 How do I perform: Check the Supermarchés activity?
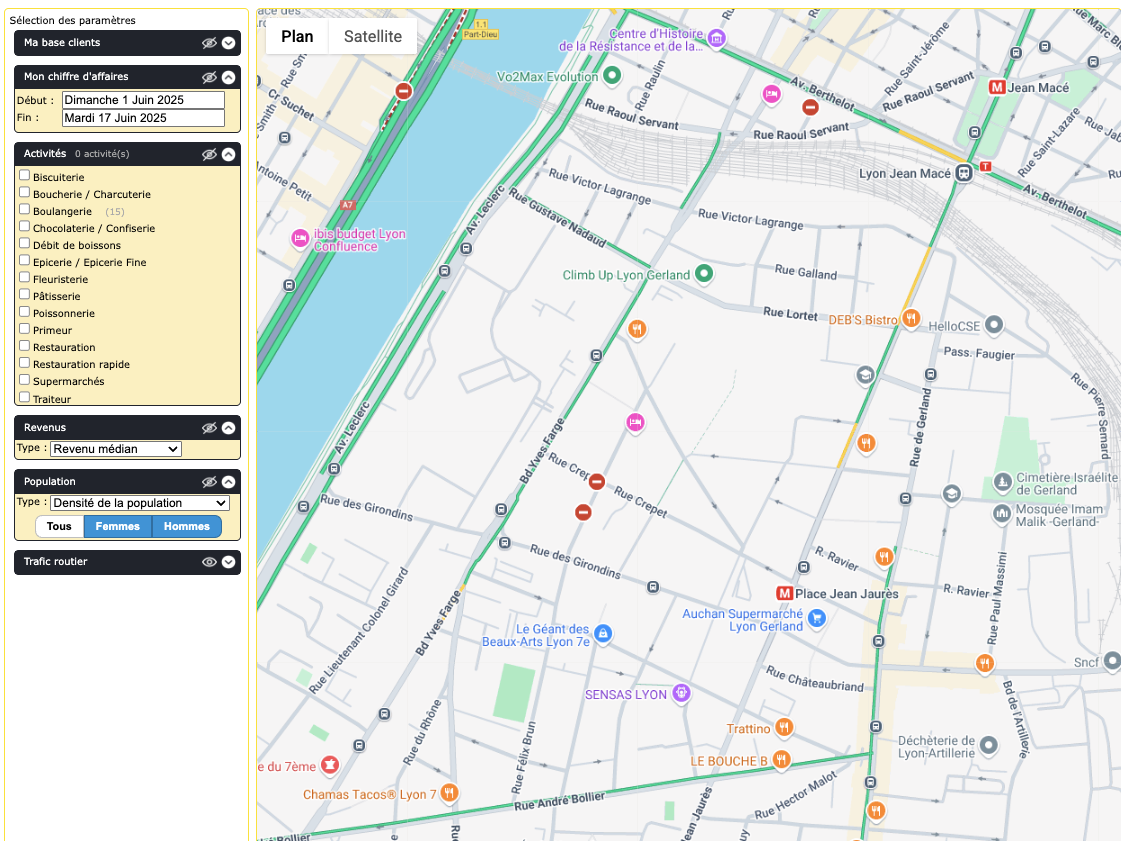coord(24,380)
